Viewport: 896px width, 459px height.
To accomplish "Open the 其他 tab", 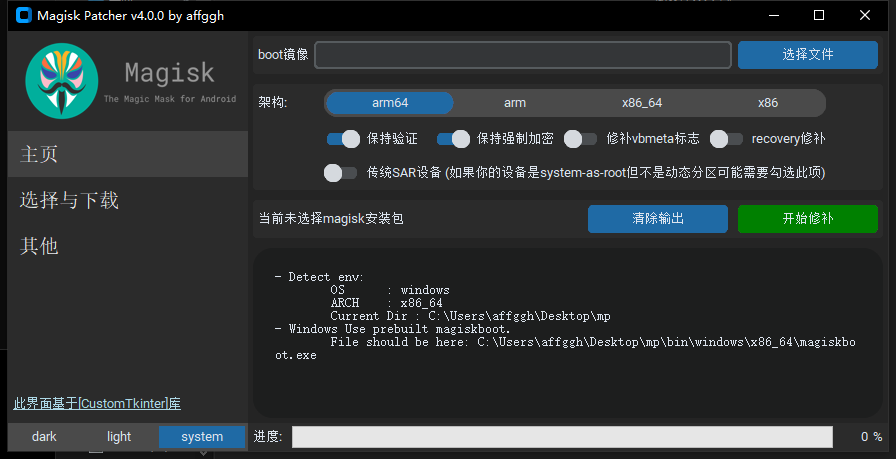I will click(128, 246).
